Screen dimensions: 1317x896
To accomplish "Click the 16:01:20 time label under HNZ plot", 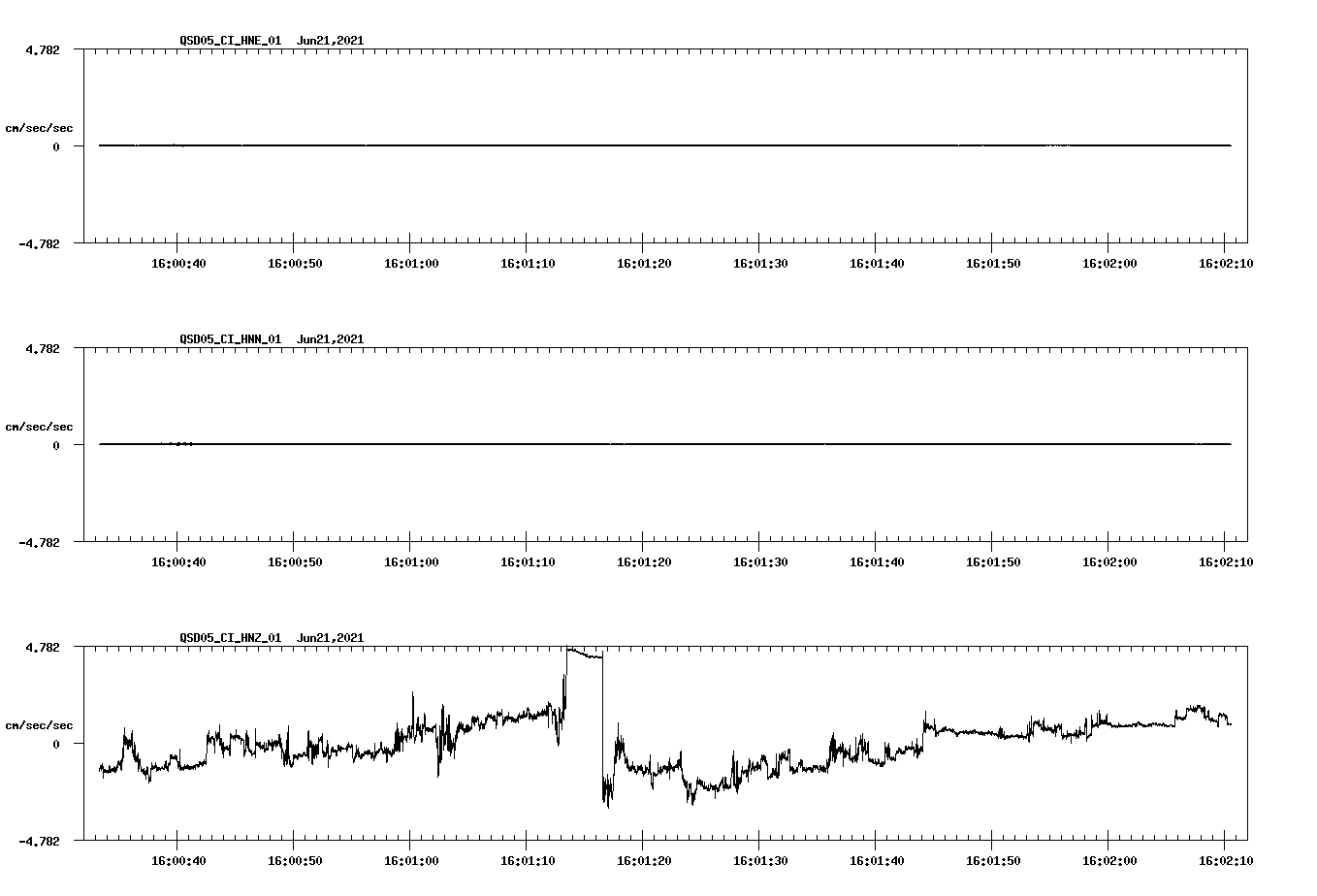I will [644, 860].
